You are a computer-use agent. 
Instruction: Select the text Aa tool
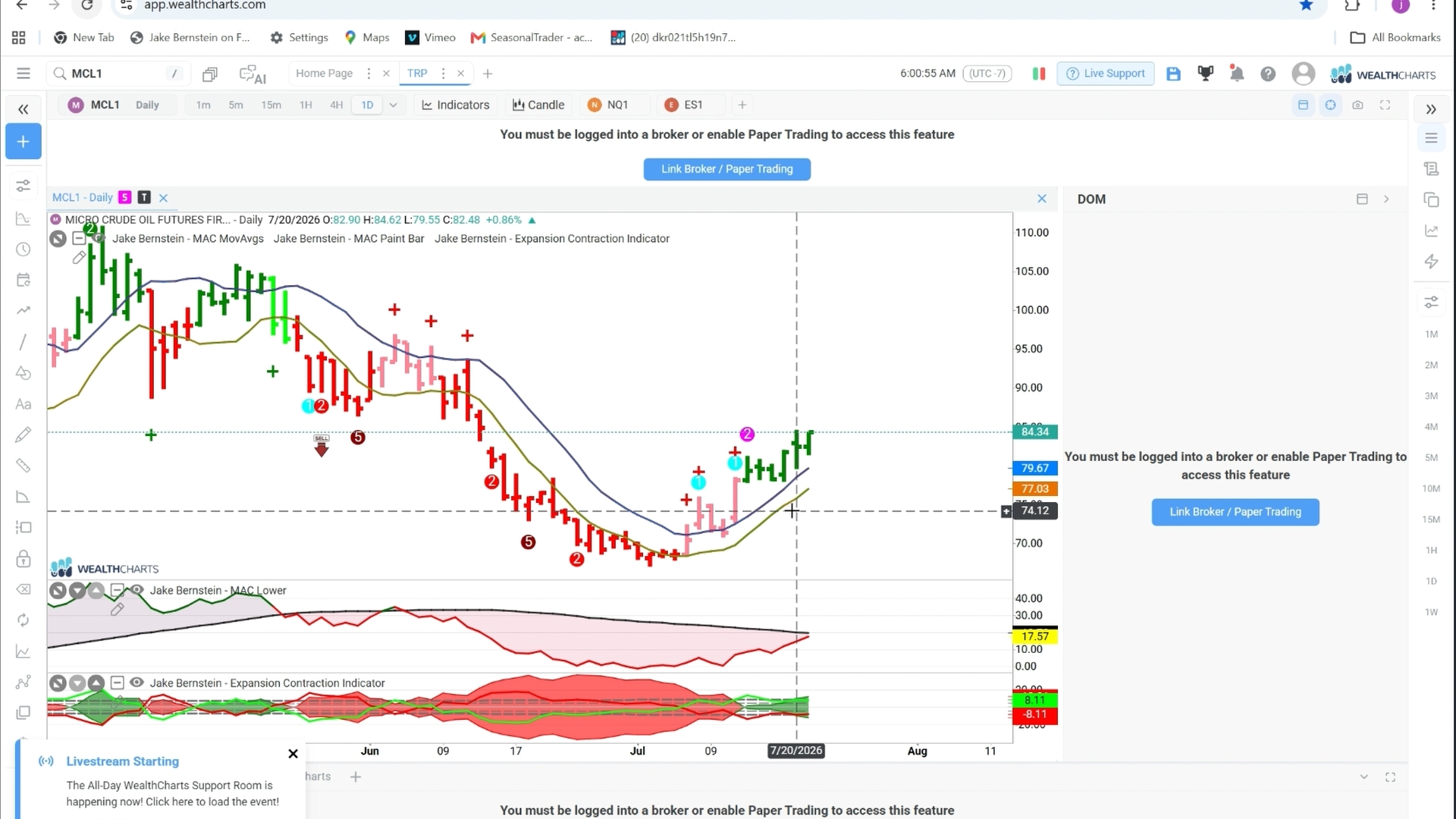pos(24,404)
